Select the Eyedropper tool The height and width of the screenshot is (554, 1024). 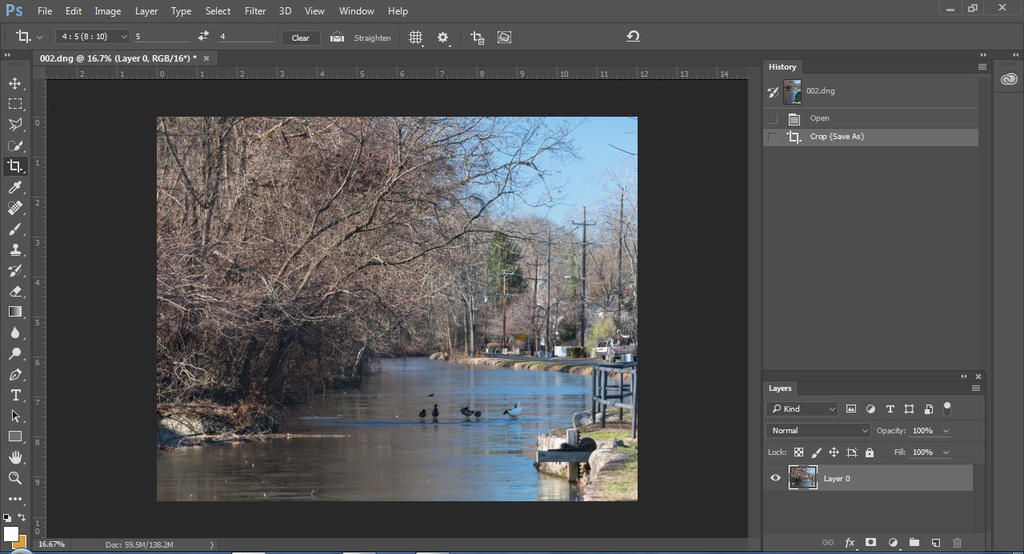click(x=15, y=187)
